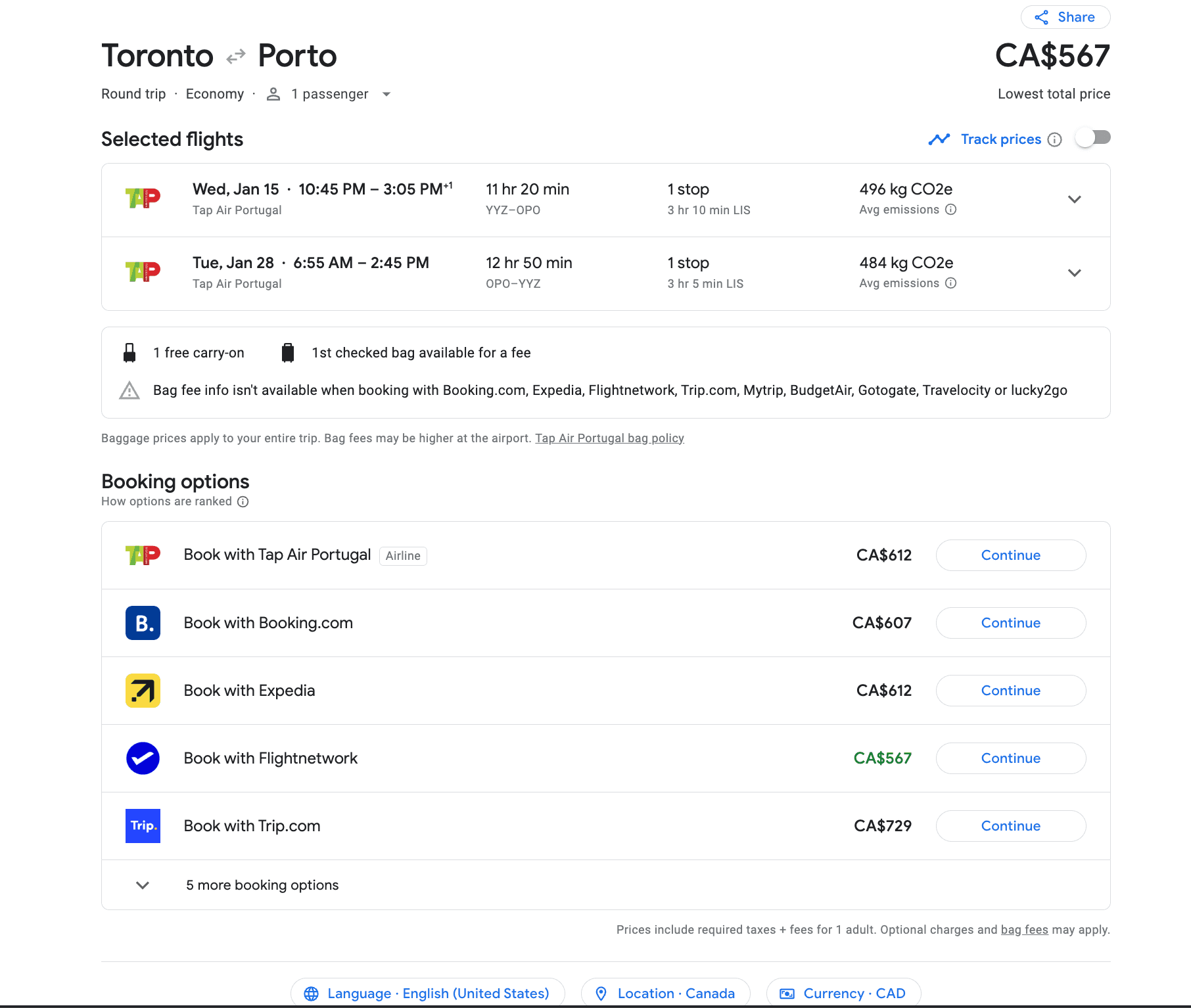The height and width of the screenshot is (1008, 1191).
Task: Click the Track prices info icon
Action: 1054,139
